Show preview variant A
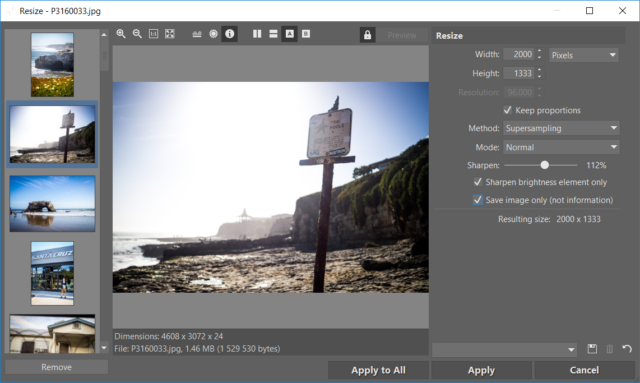 (x=289, y=34)
